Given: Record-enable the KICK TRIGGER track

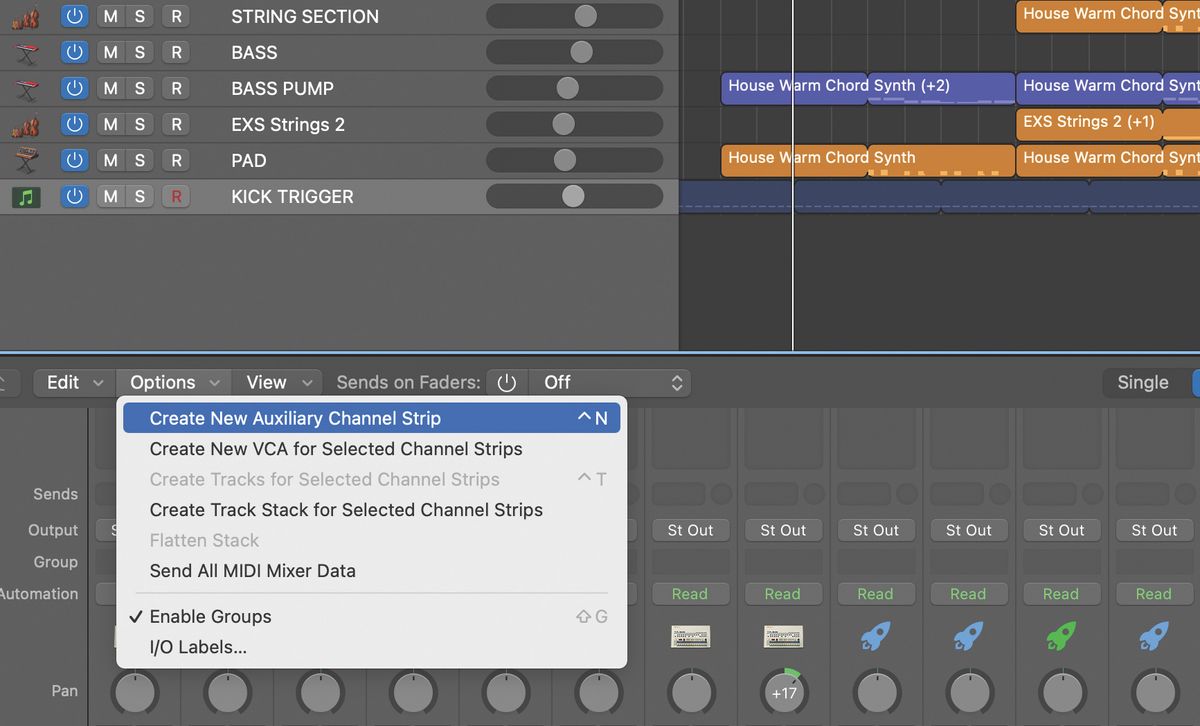Looking at the screenshot, I should [176, 197].
